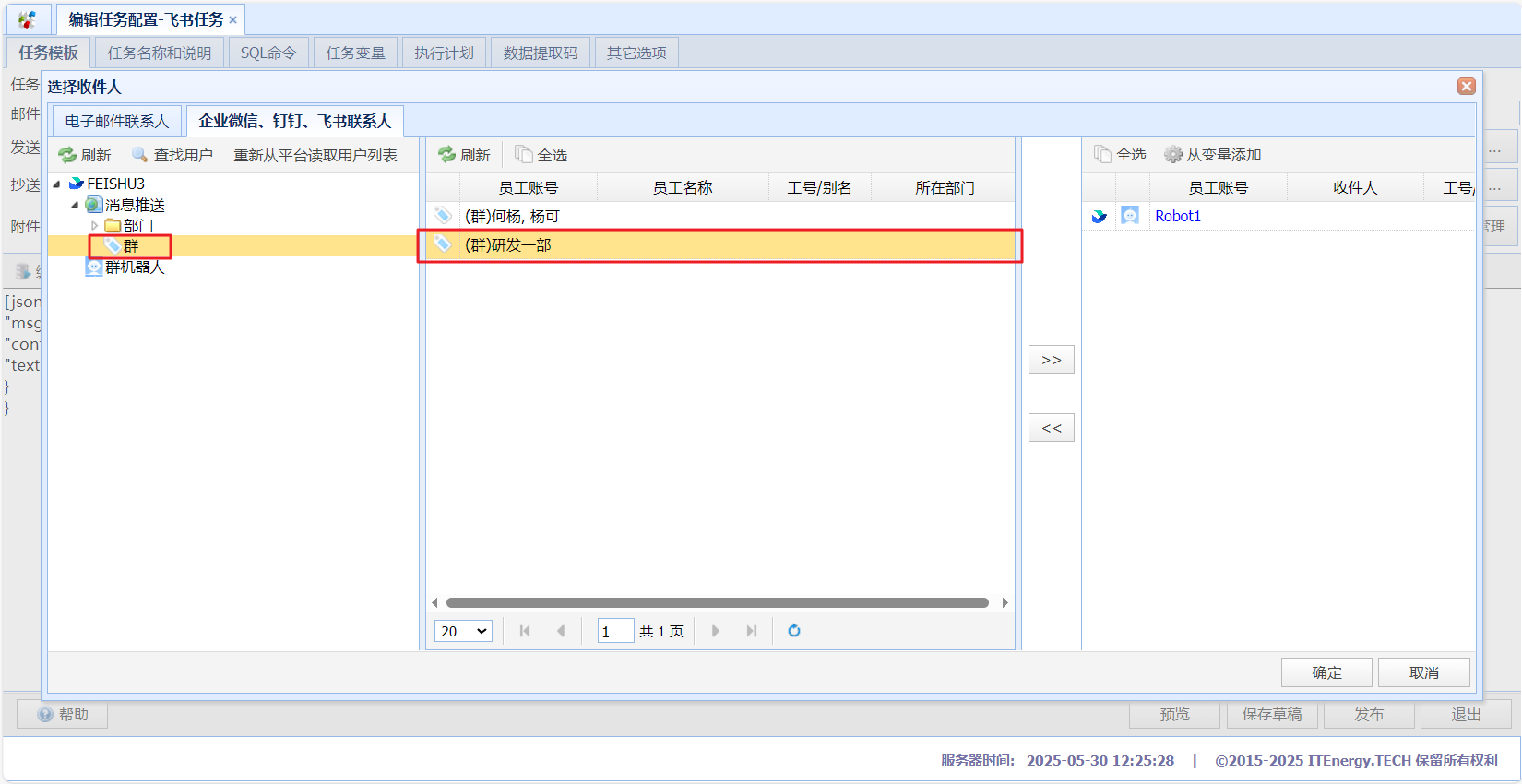Click the pagination reload icon
The width and height of the screenshot is (1522, 784).
(x=793, y=631)
